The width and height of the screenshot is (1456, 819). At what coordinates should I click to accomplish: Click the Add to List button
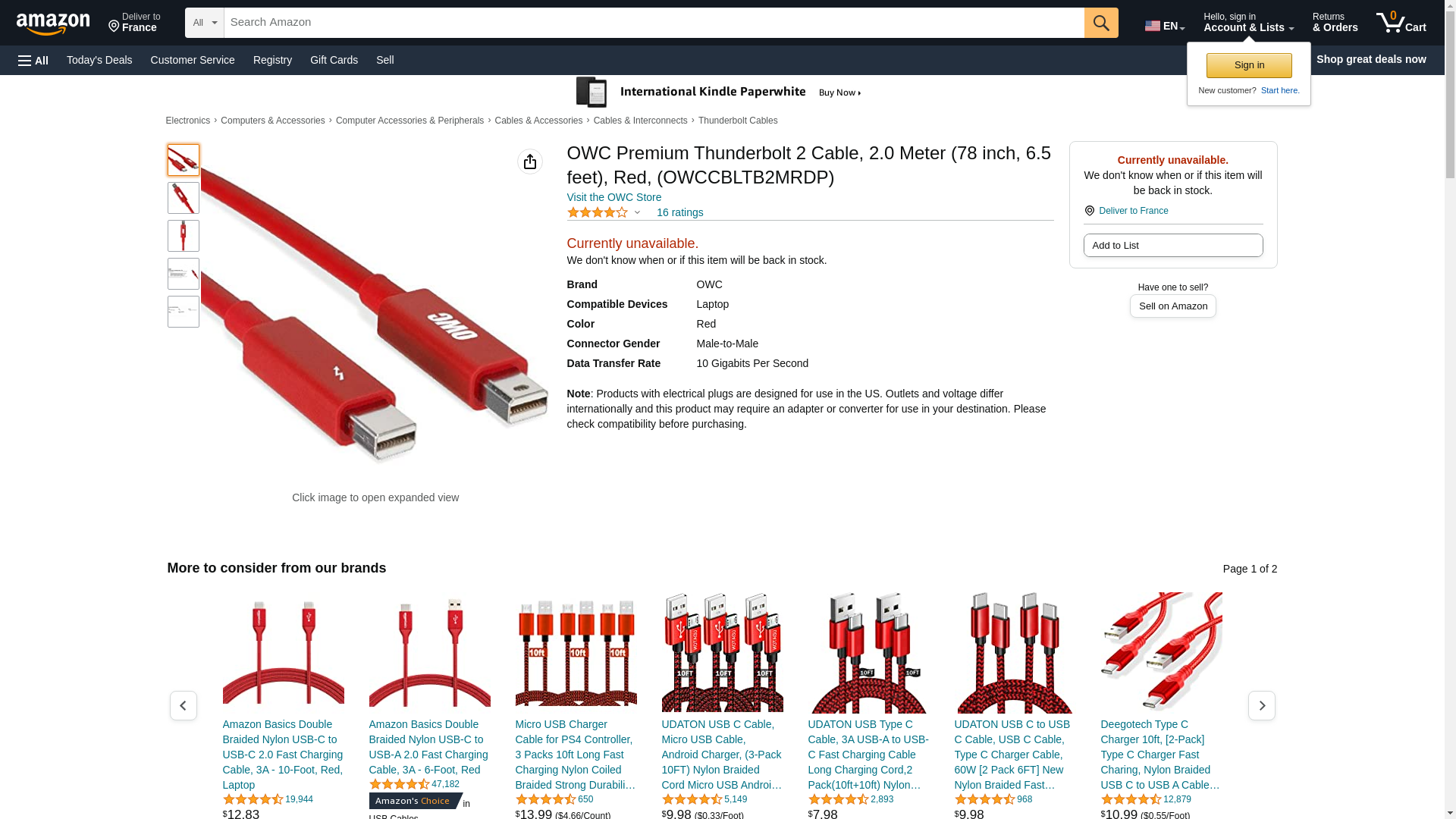coord(1173,245)
